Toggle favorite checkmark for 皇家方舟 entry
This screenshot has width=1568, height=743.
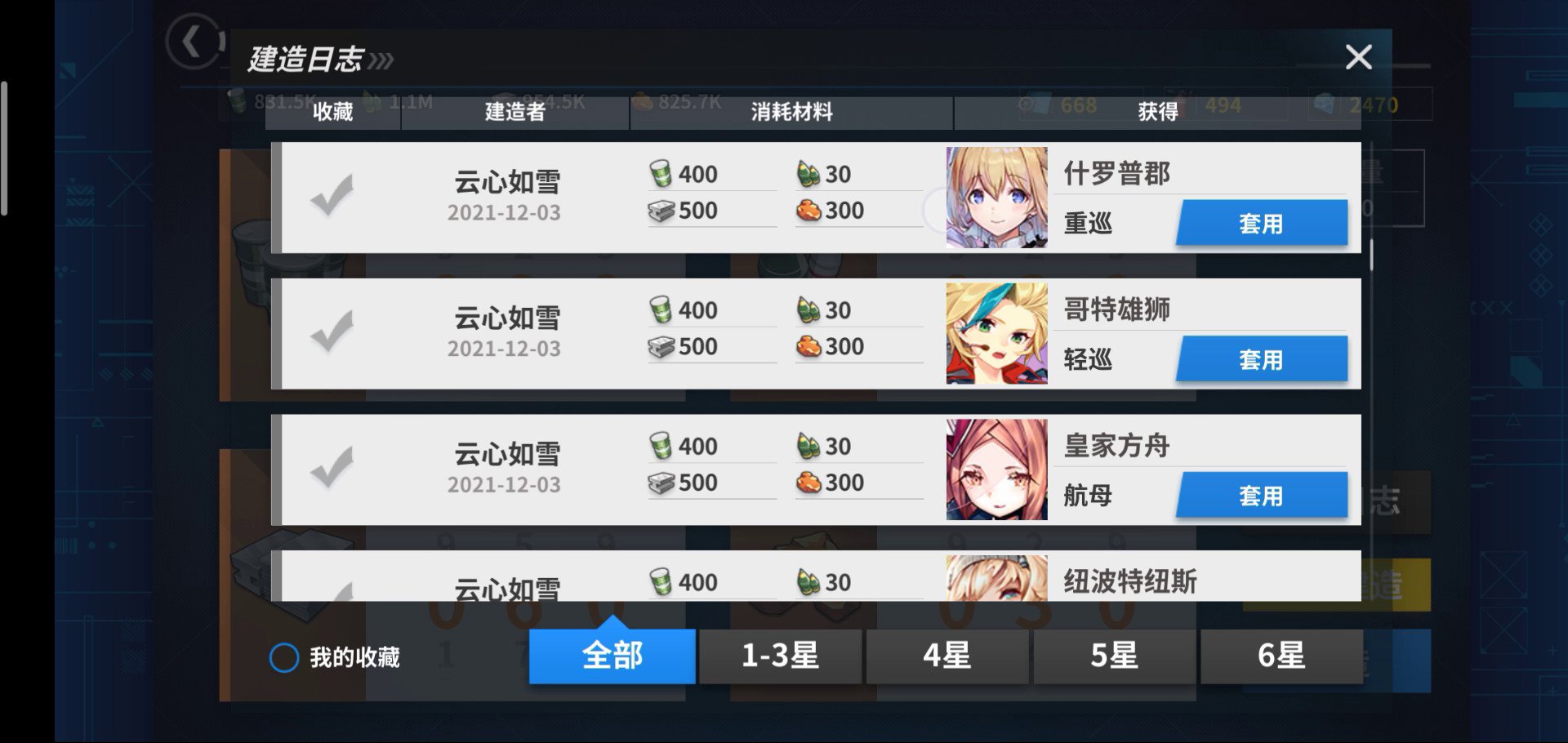point(332,468)
